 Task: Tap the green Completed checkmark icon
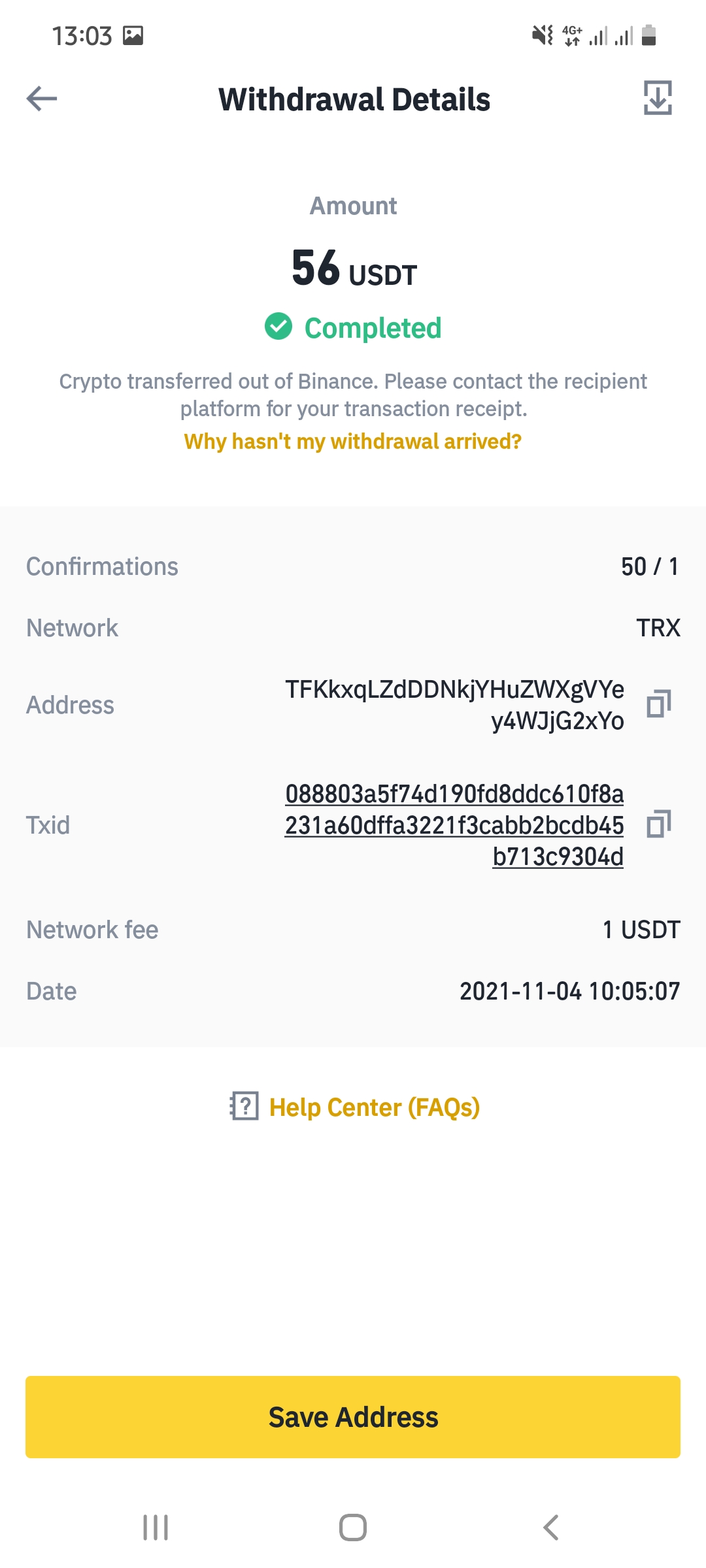coord(278,327)
